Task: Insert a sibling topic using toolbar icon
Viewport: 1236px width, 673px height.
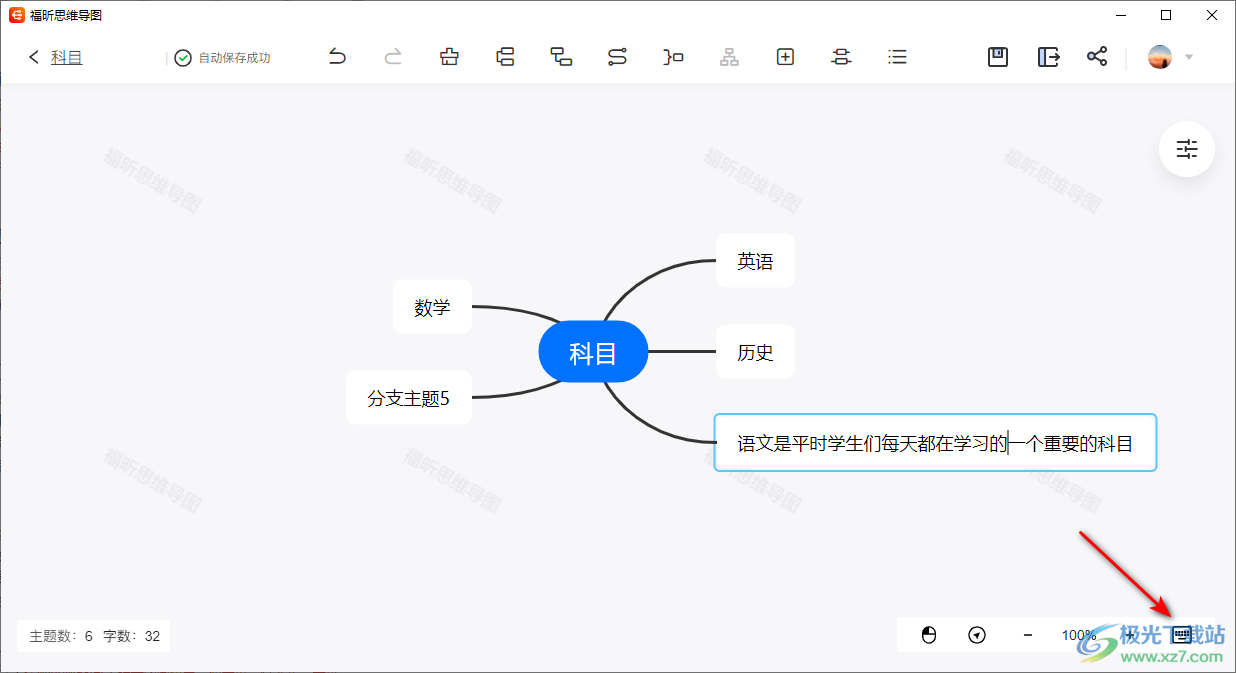Action: 506,57
